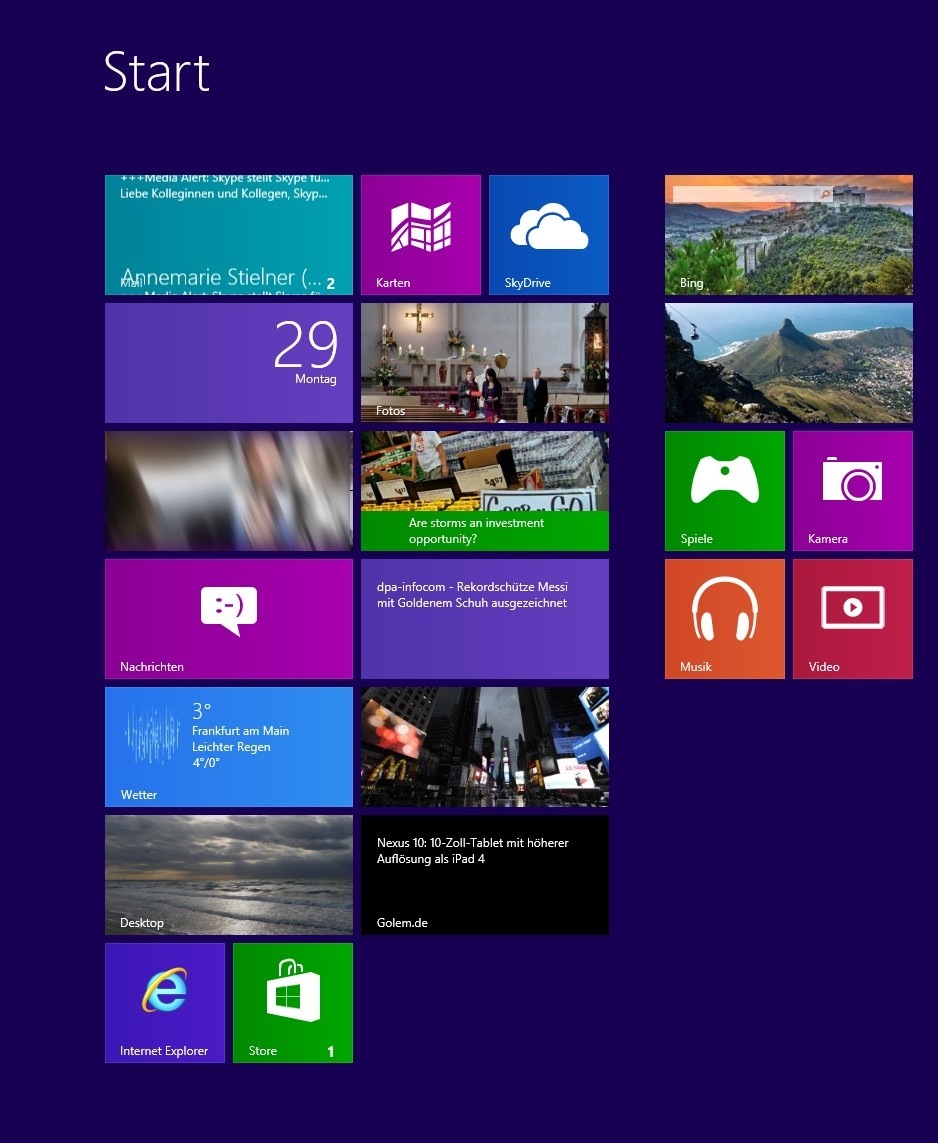
Task: Open the Nachrichten messaging tile
Action: point(229,619)
